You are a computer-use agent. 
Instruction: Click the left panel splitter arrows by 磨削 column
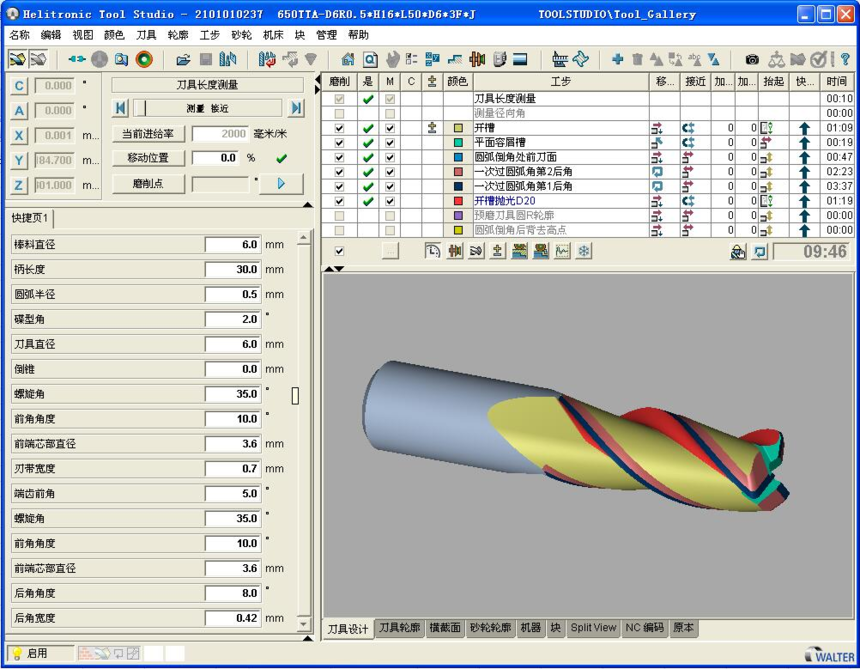pyautogui.click(x=318, y=85)
